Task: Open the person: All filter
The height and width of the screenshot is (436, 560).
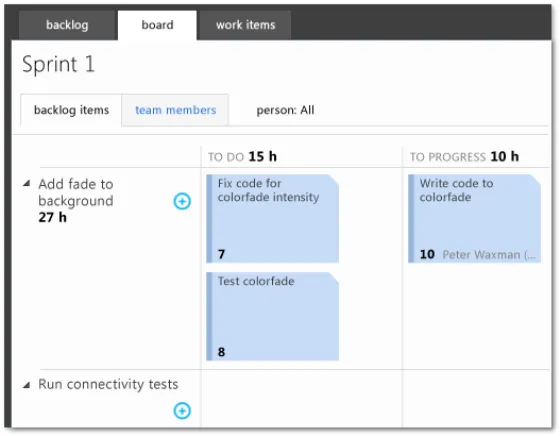Action: coord(285,110)
